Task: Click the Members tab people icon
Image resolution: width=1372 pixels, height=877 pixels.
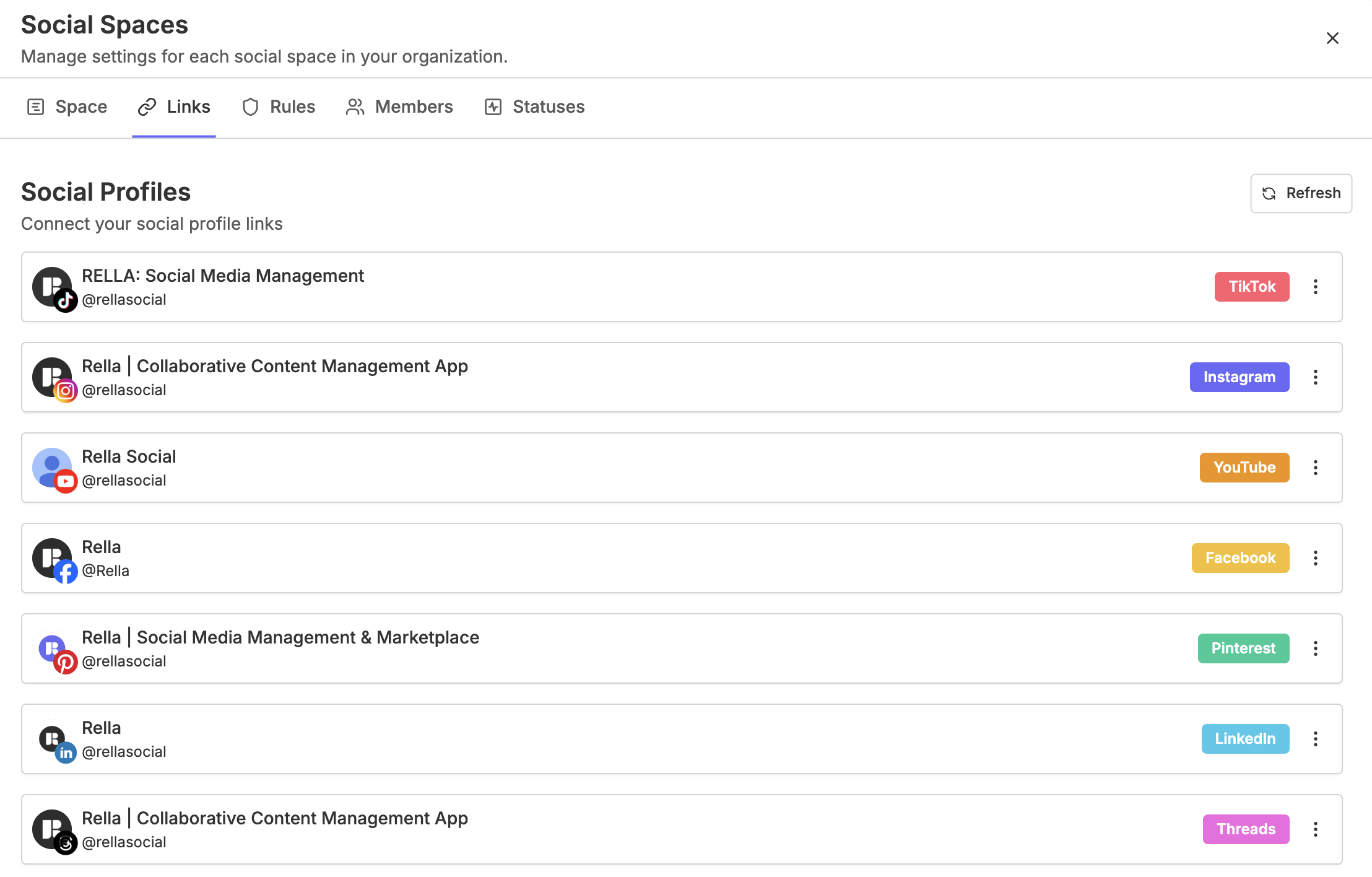Action: (x=355, y=107)
